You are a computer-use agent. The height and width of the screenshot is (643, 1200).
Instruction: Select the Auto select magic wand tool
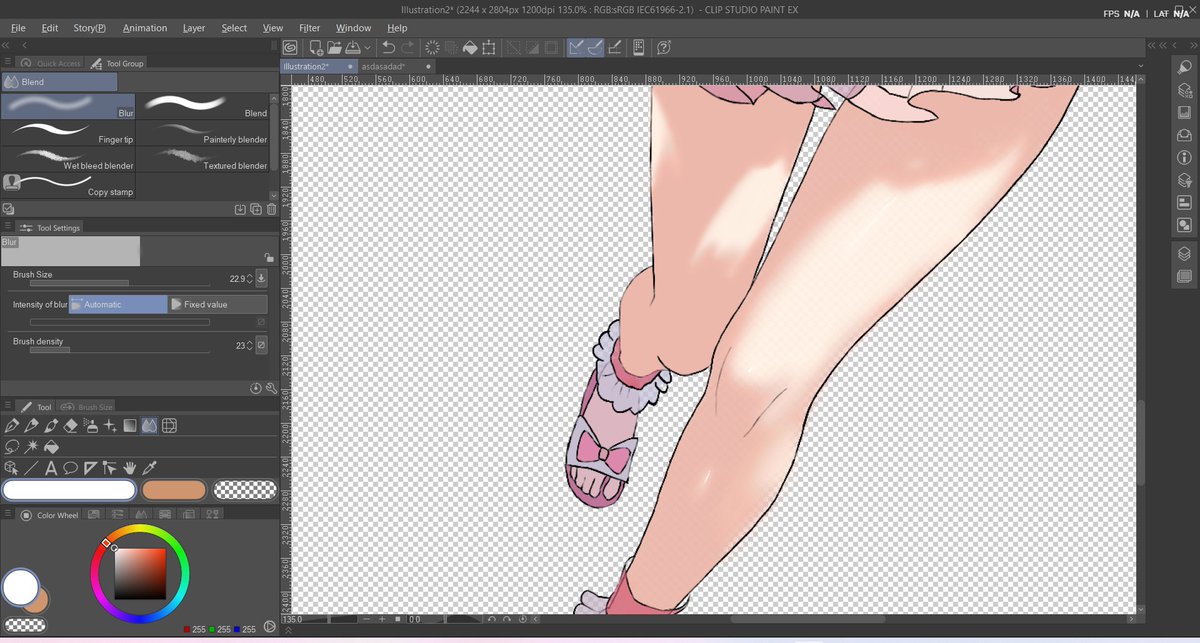32,446
